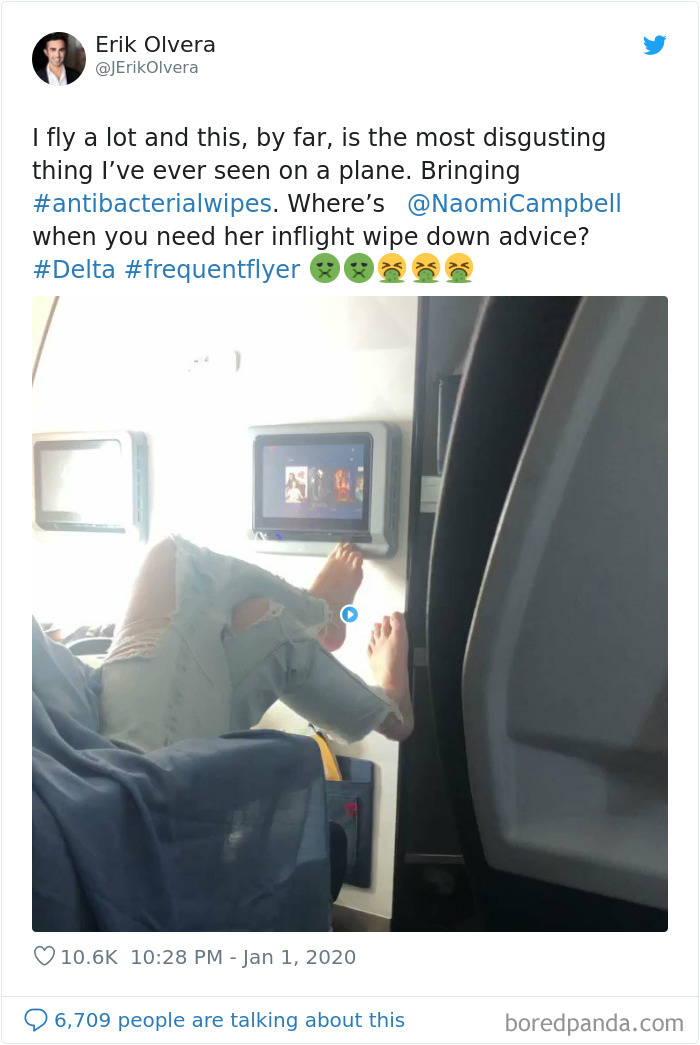Click the speech bubble reply icon
This screenshot has width=700, height=1045.
pos(35,1020)
